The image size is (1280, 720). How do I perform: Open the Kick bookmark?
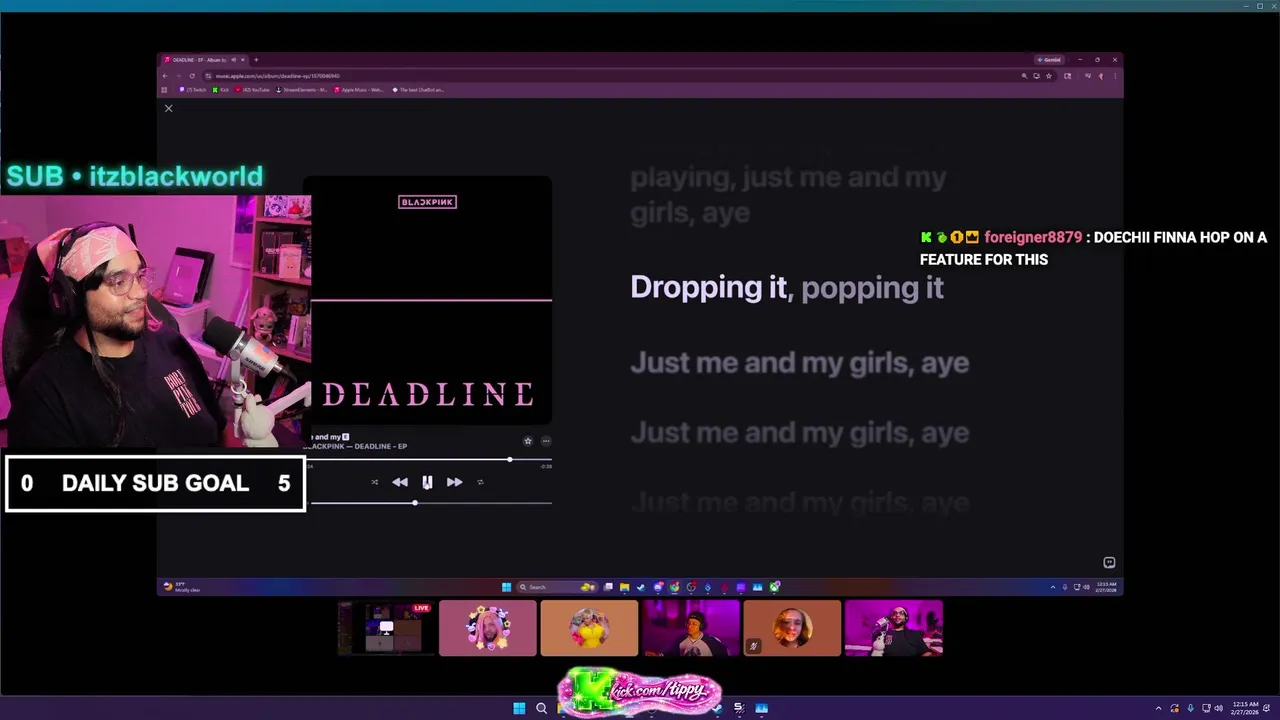pos(221,90)
